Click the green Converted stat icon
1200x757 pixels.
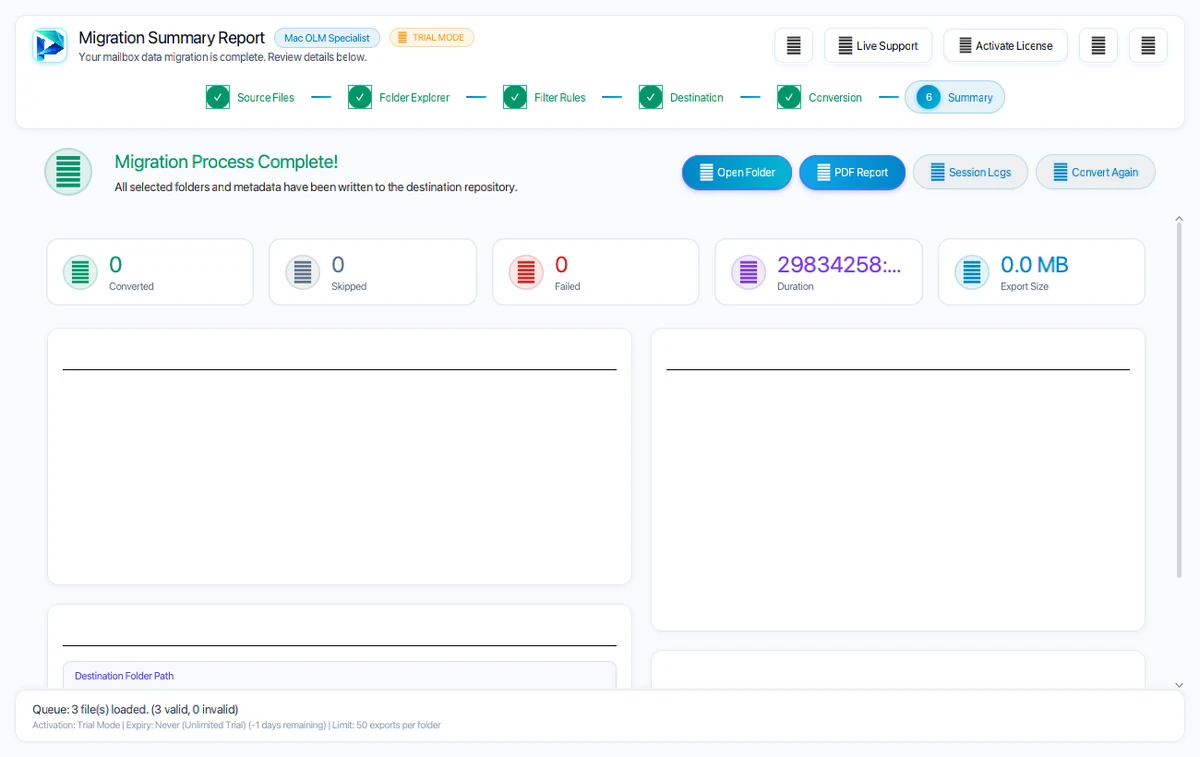80,272
